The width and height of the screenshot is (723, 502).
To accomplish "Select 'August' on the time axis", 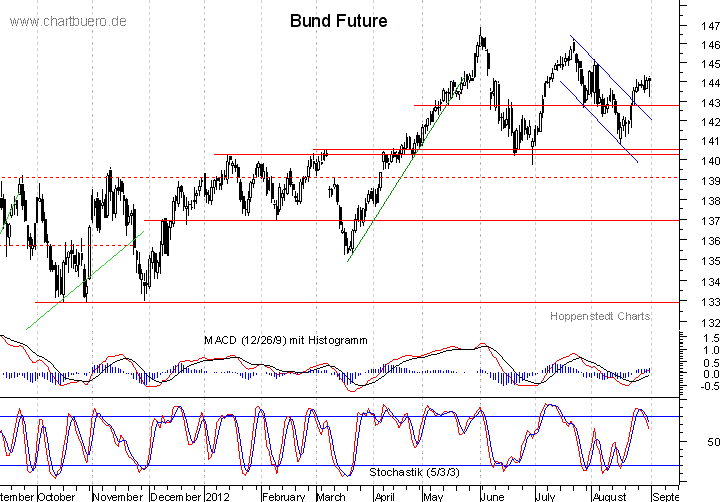I will [x=610, y=496].
